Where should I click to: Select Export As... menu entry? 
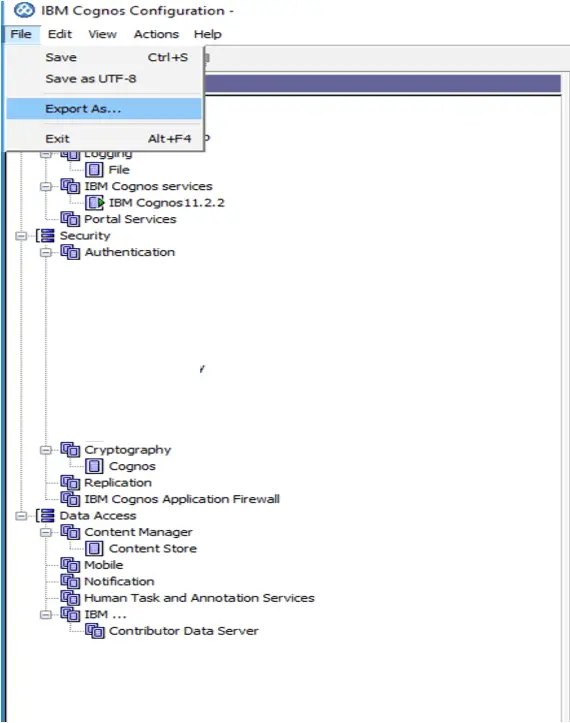[104, 109]
